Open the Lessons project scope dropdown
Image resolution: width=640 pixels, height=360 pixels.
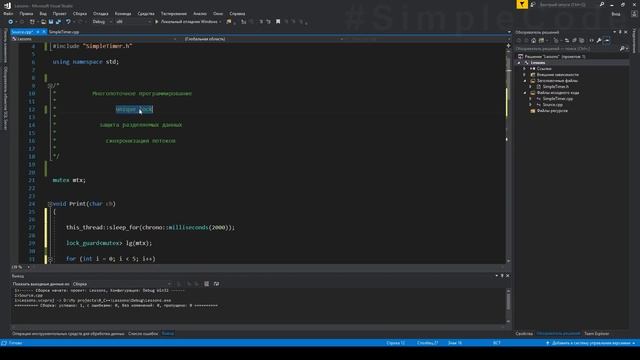(95, 39)
